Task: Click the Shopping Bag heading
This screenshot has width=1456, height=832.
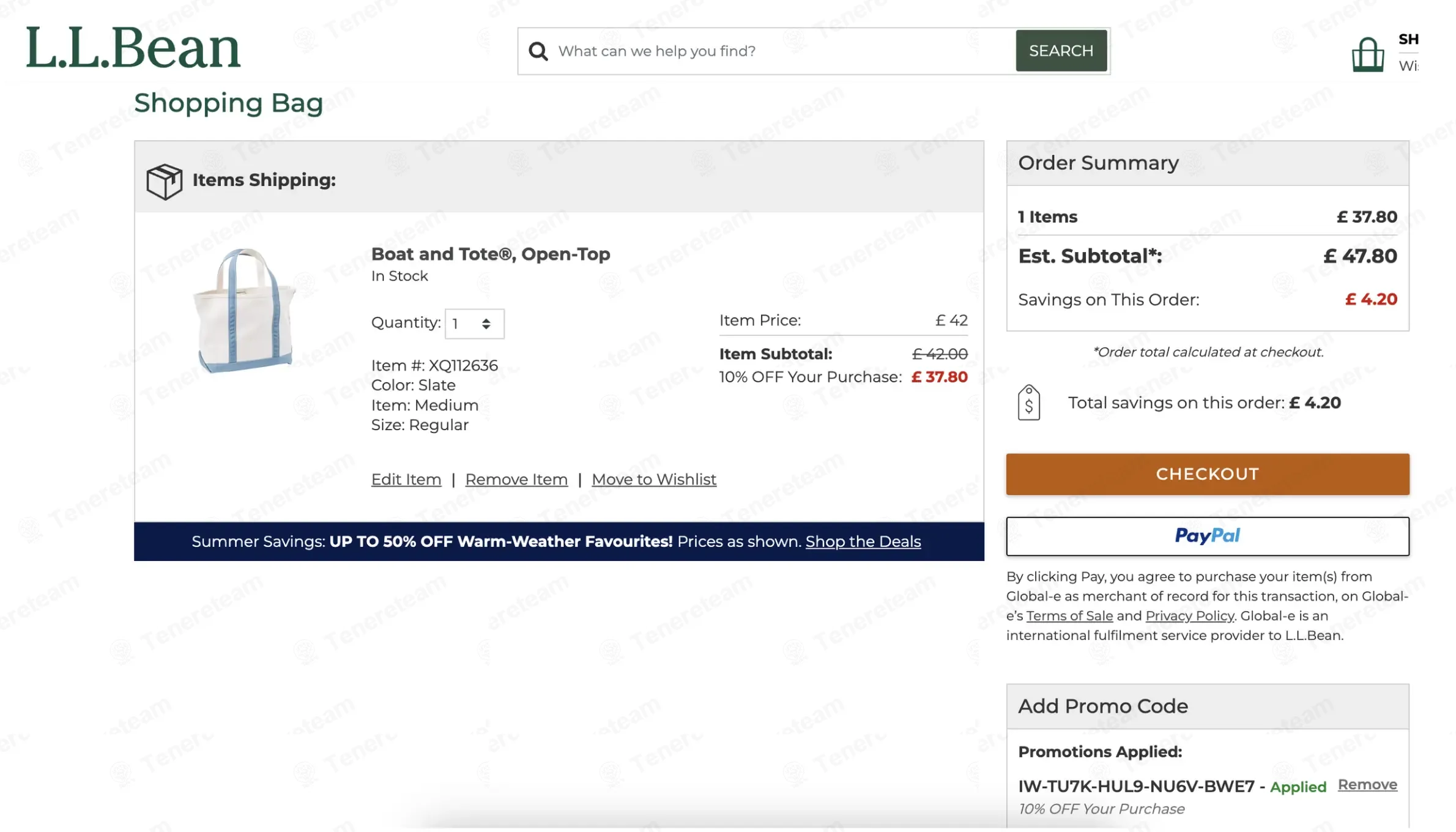Action: pyautogui.click(x=228, y=103)
